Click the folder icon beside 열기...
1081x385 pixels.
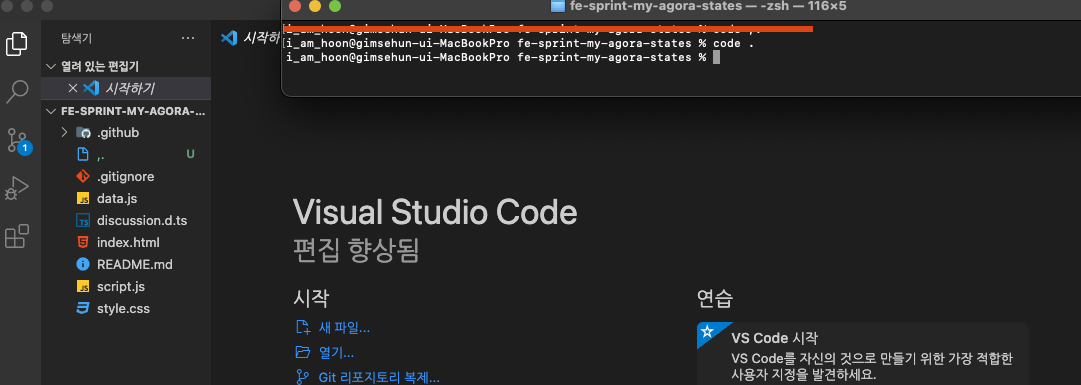303,353
